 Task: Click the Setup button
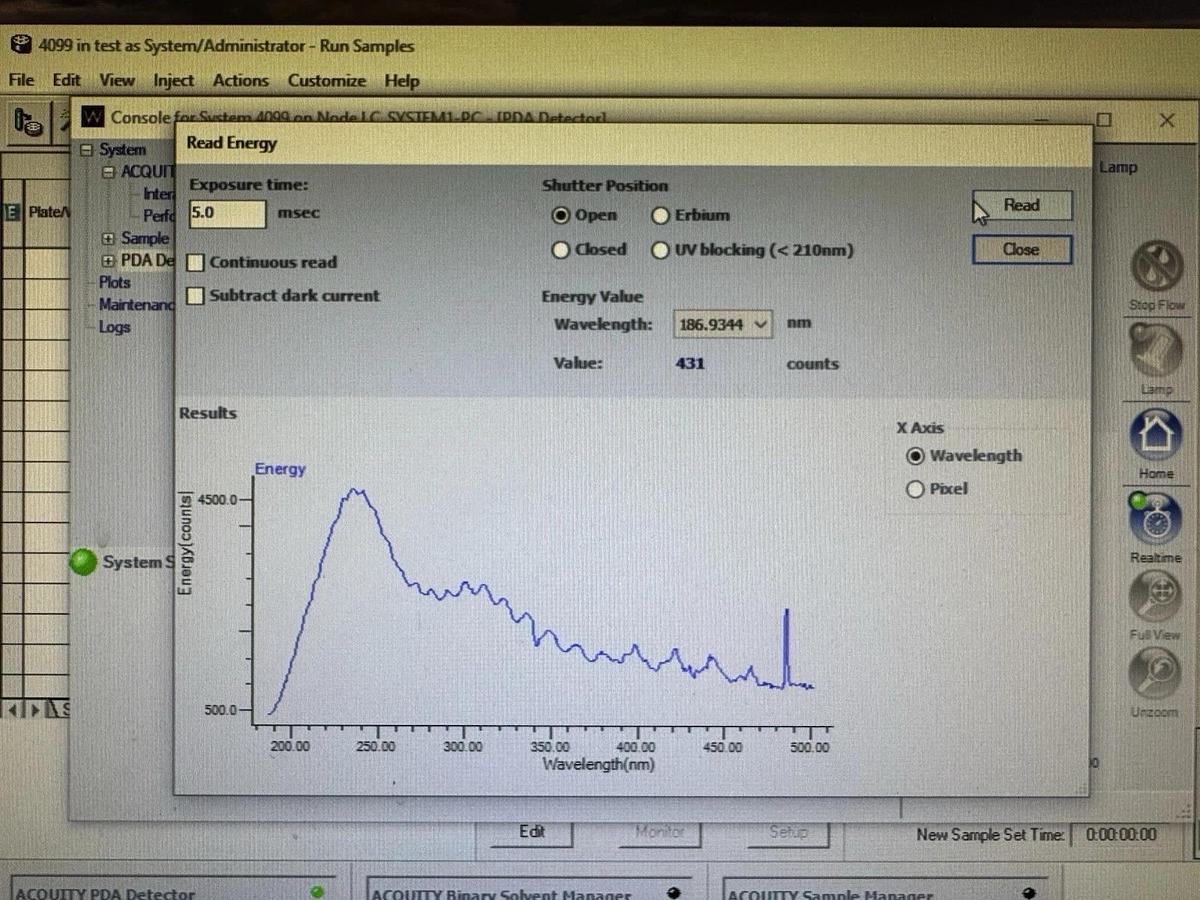[x=788, y=832]
